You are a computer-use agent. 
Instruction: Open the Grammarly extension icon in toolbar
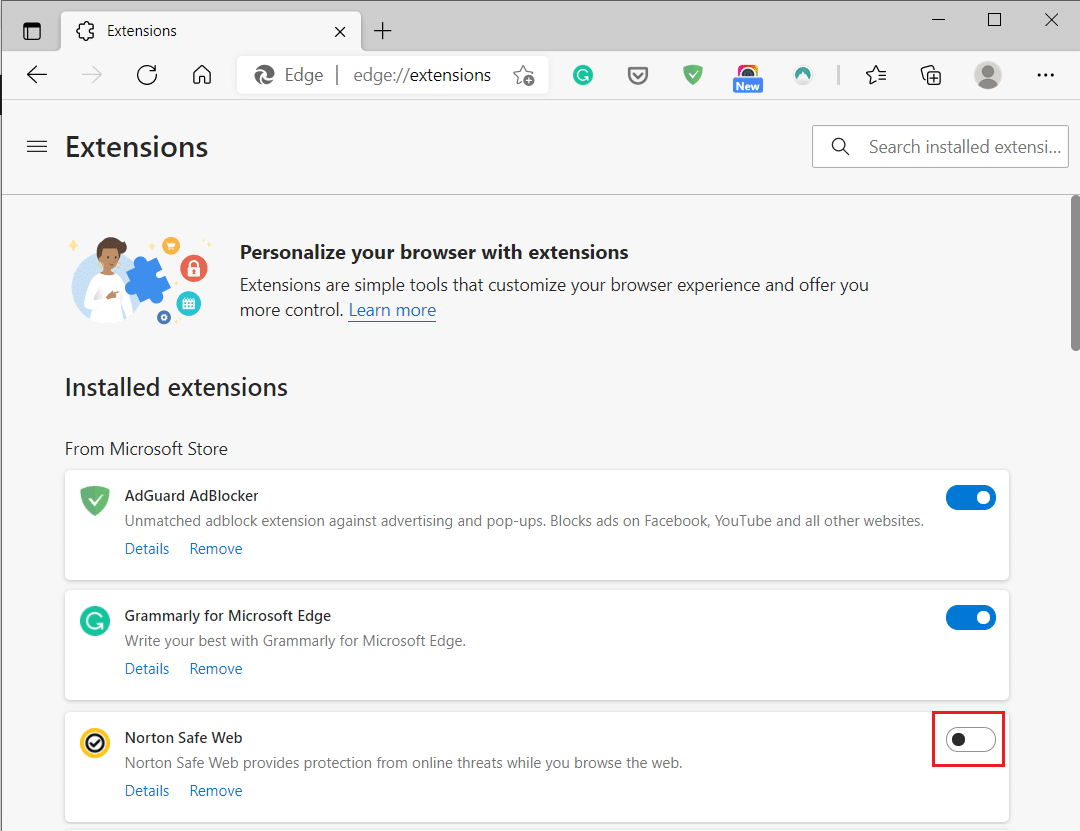(x=583, y=75)
